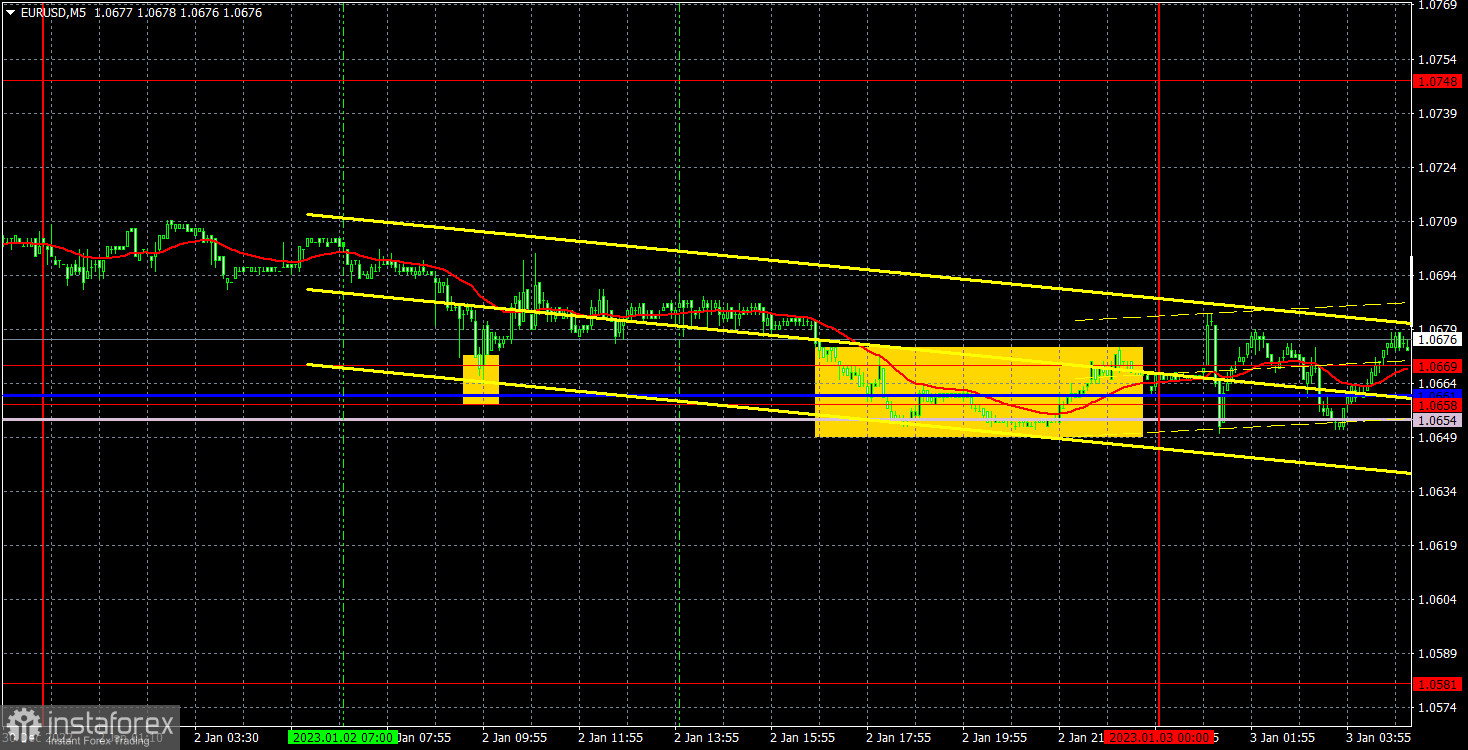Click the 1.0604 price scale value
Screen dimensions: 1468x750
point(1438,599)
